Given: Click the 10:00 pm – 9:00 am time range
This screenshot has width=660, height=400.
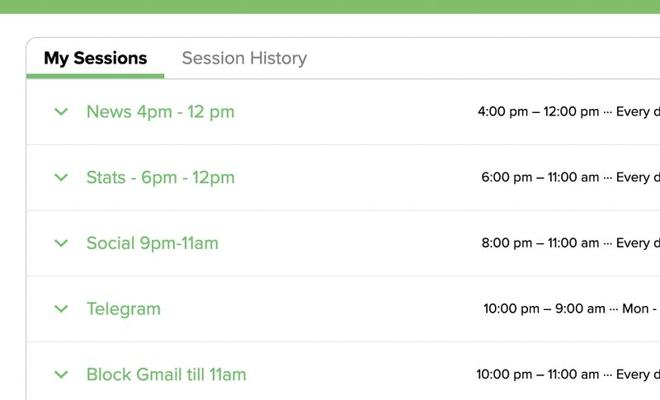Looking at the screenshot, I should pos(544,309).
